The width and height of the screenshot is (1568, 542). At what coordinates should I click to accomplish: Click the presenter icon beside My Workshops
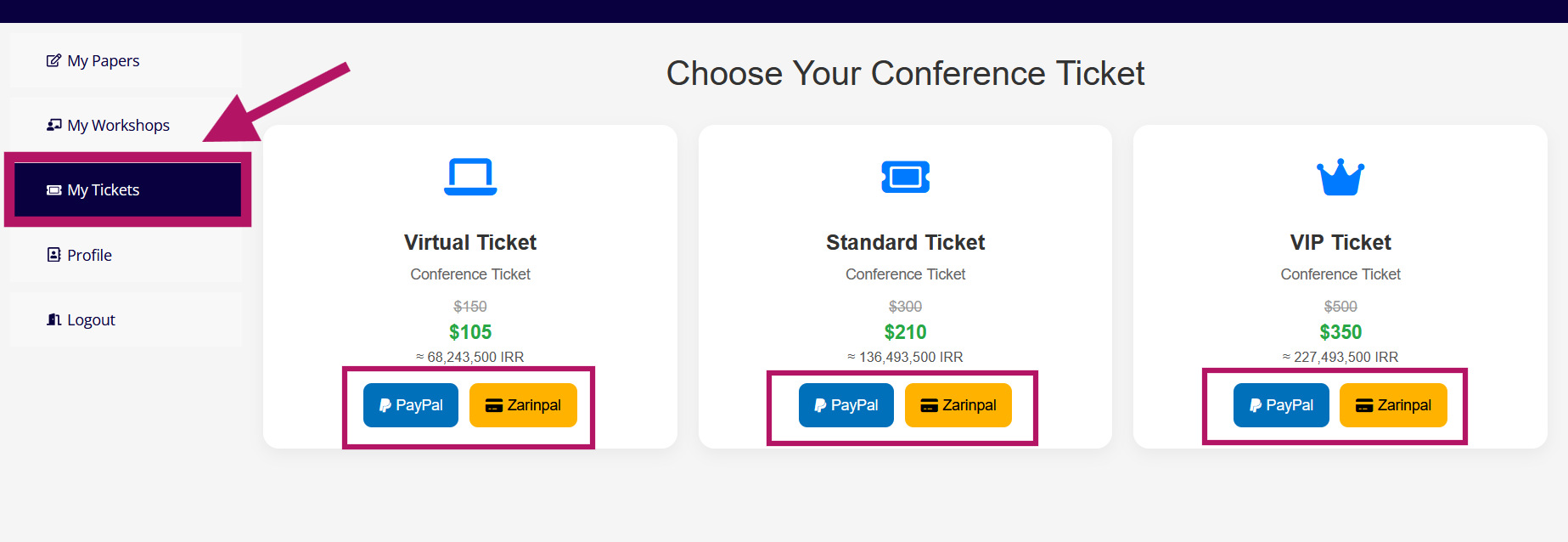[53, 125]
